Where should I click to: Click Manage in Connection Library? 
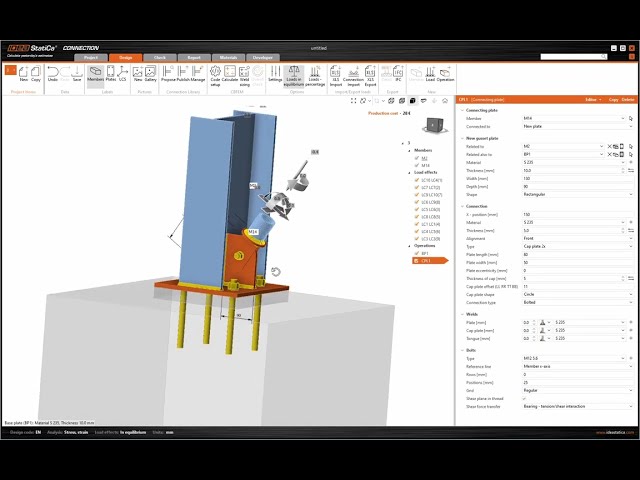(x=198, y=74)
